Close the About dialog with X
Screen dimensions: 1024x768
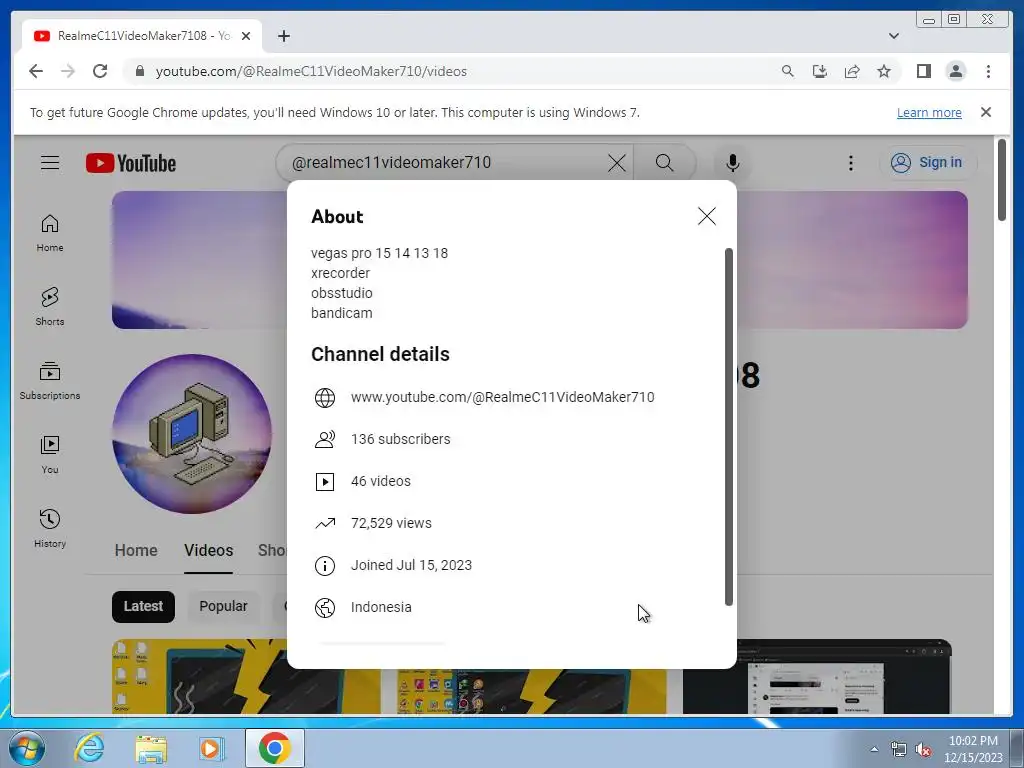707,216
